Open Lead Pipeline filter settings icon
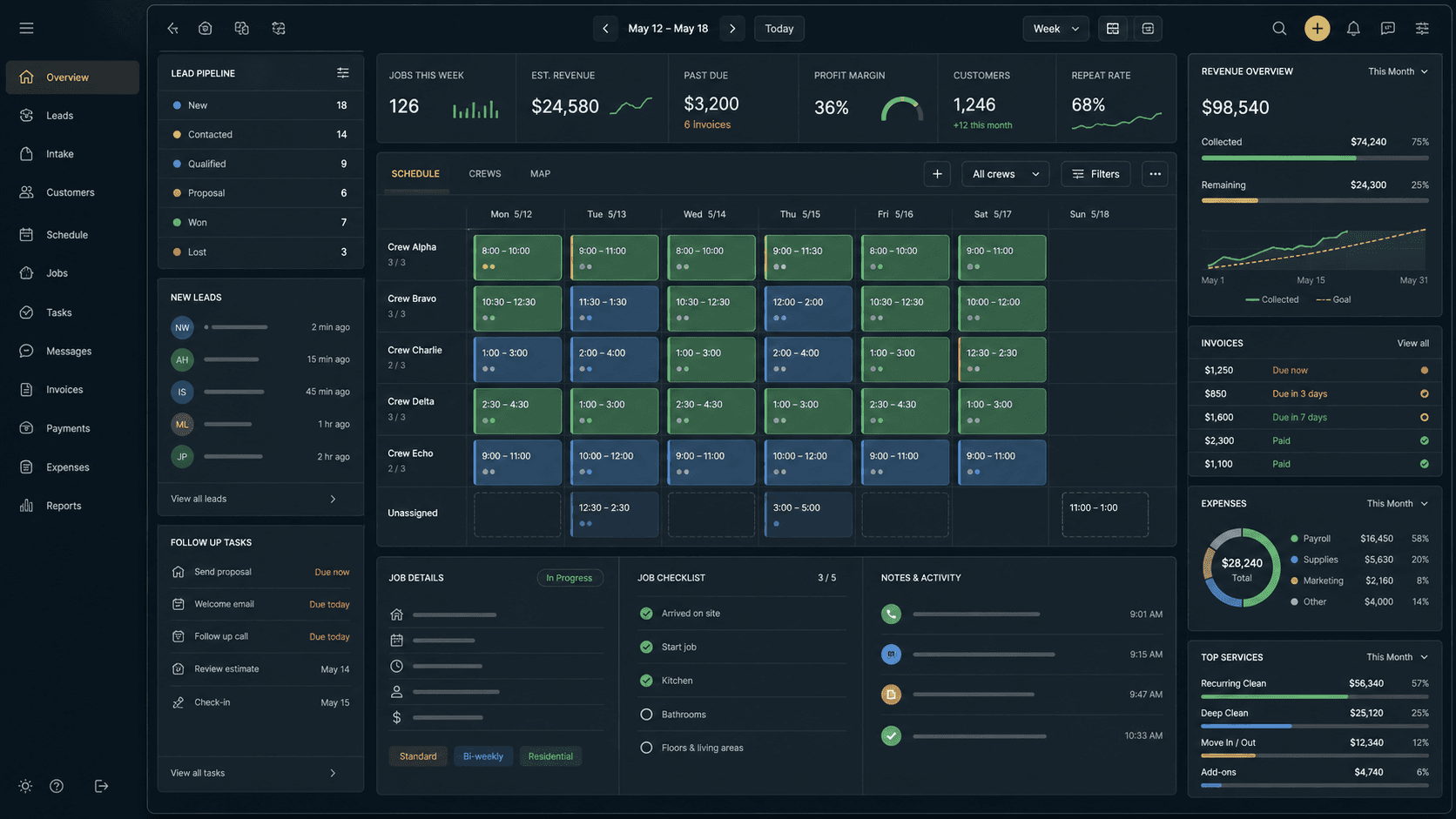1456x819 pixels. (343, 73)
